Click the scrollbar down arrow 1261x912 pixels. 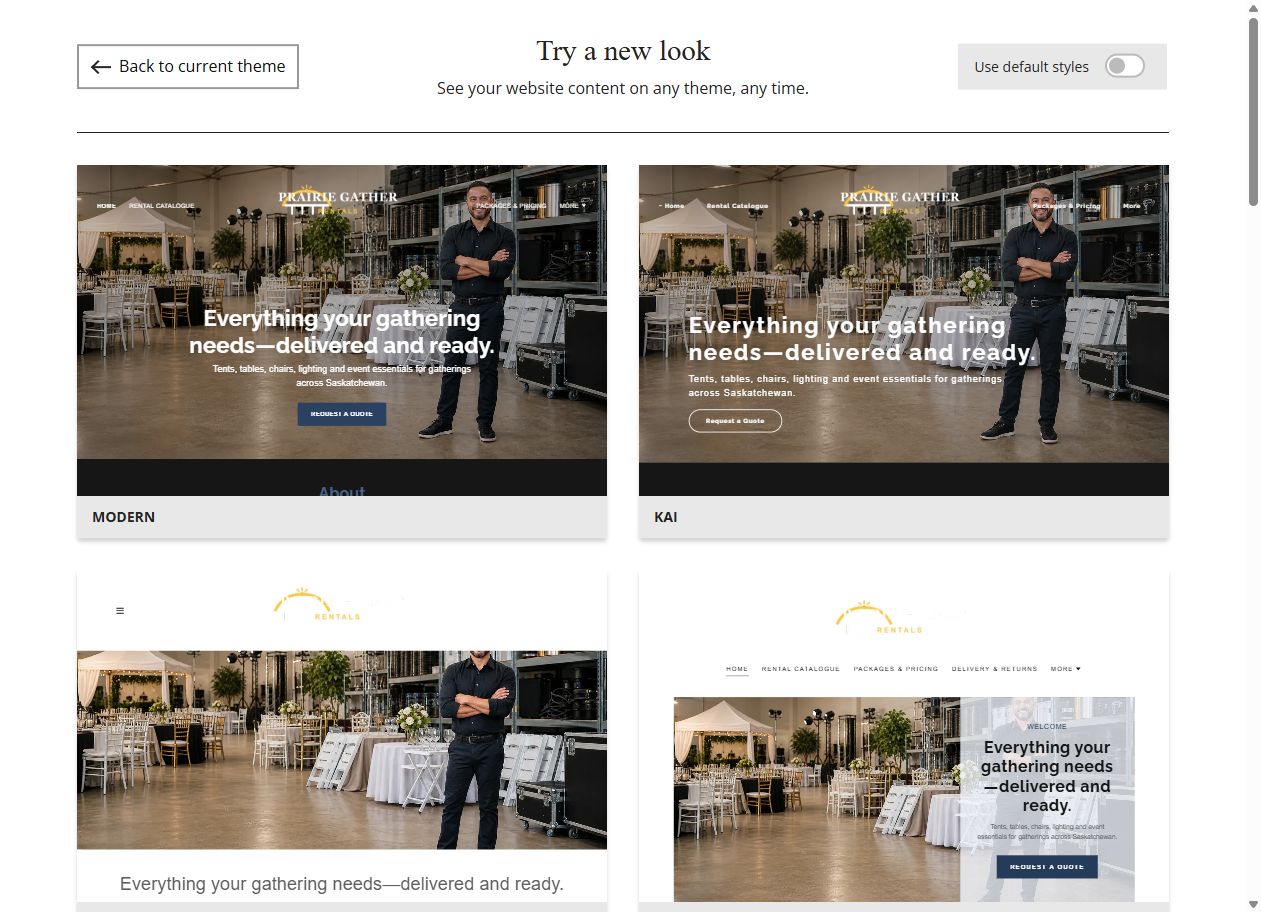[1253, 905]
